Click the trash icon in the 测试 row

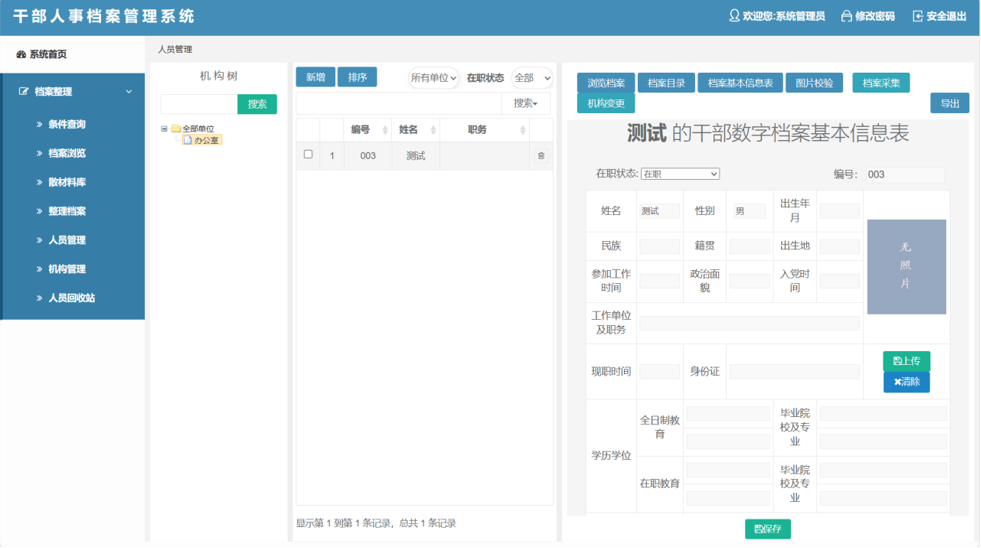(x=541, y=156)
